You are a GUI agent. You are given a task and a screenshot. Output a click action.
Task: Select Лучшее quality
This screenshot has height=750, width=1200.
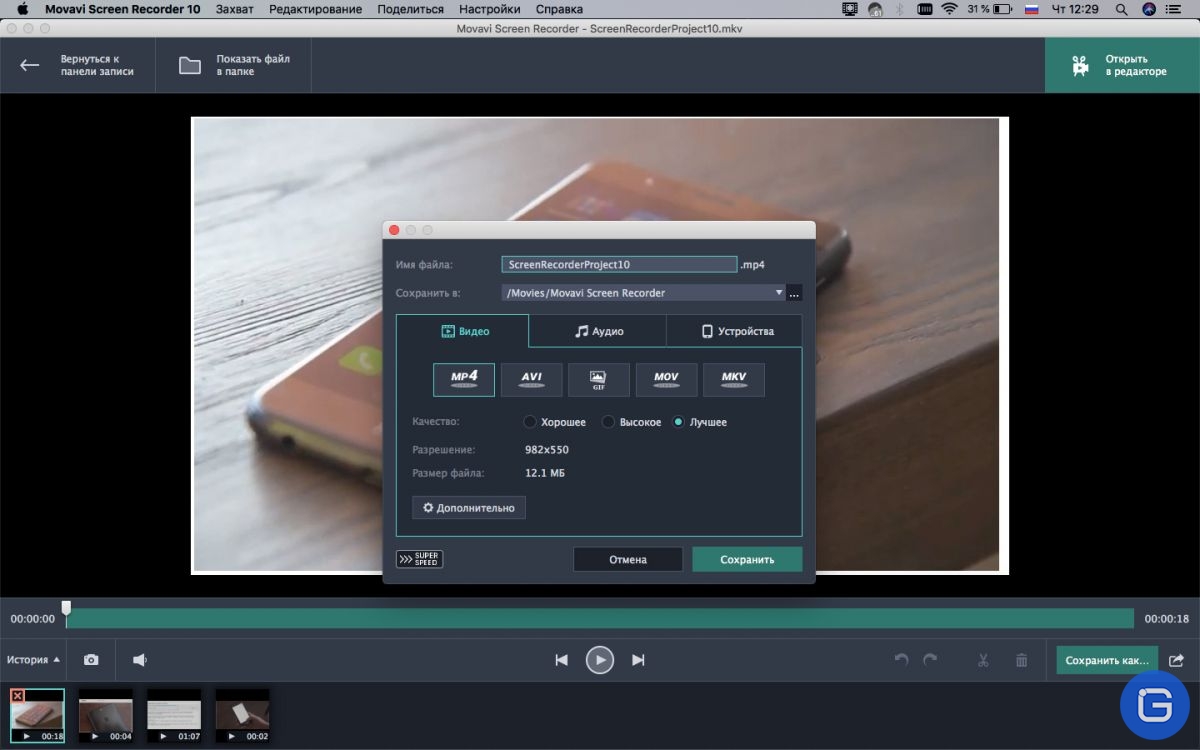pyautogui.click(x=699, y=422)
